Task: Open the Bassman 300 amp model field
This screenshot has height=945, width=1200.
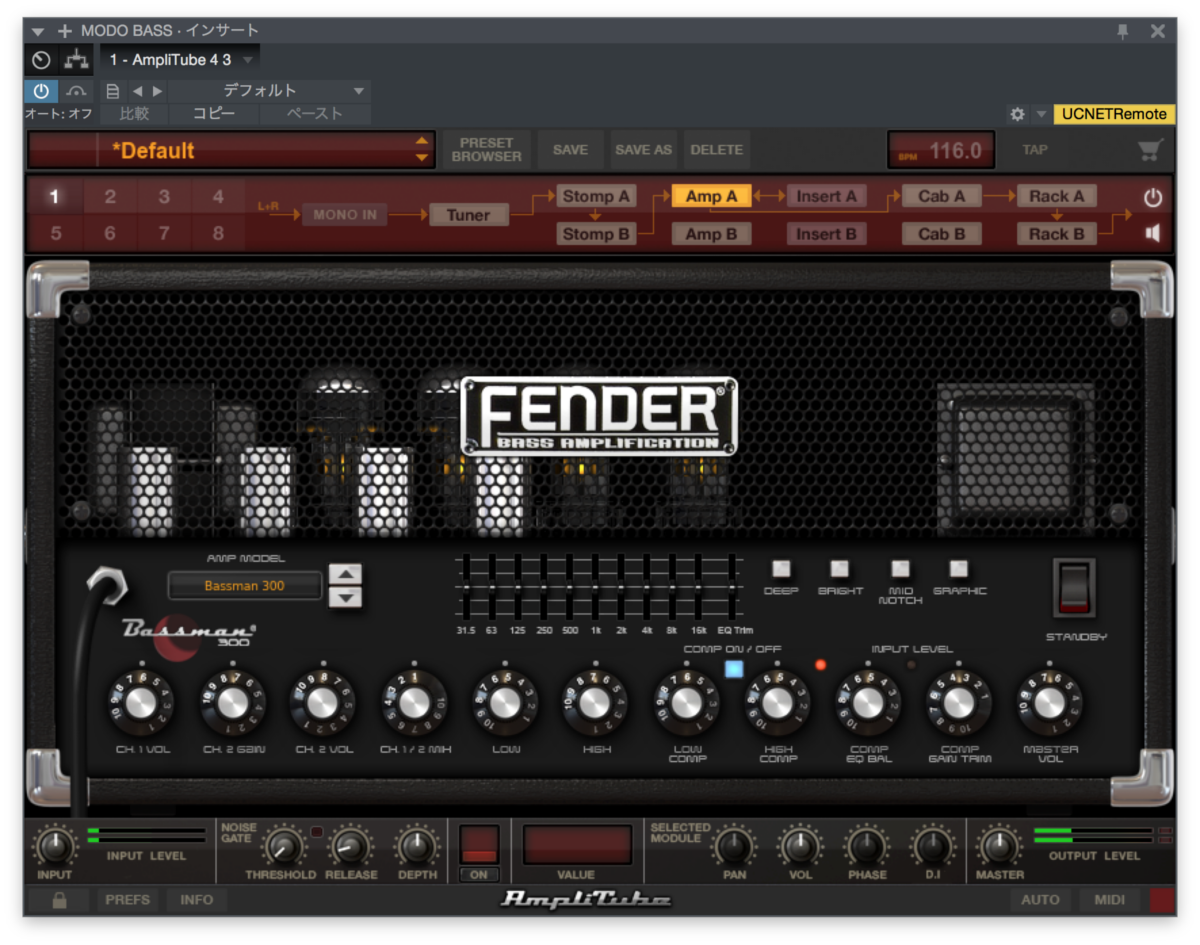Action: (x=245, y=586)
